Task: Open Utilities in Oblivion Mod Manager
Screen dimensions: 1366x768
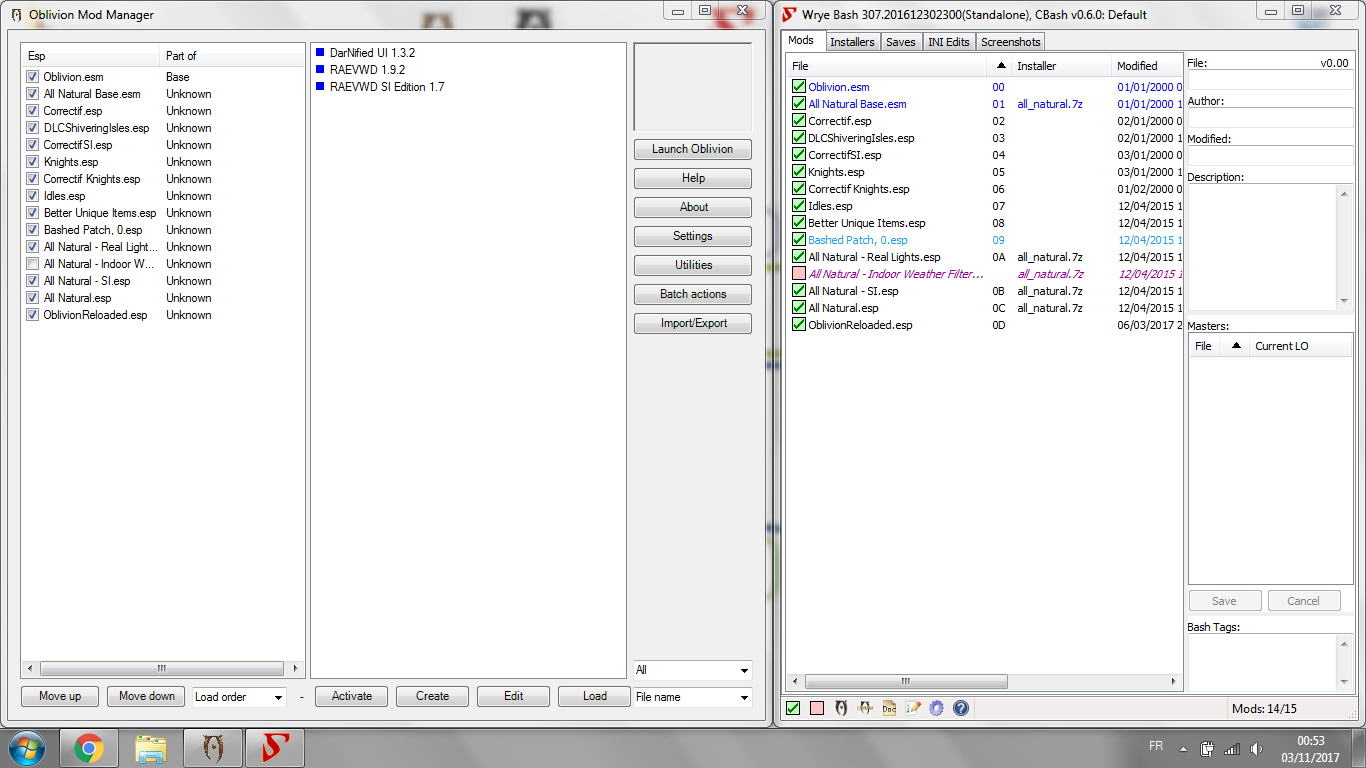Action: pyautogui.click(x=693, y=265)
